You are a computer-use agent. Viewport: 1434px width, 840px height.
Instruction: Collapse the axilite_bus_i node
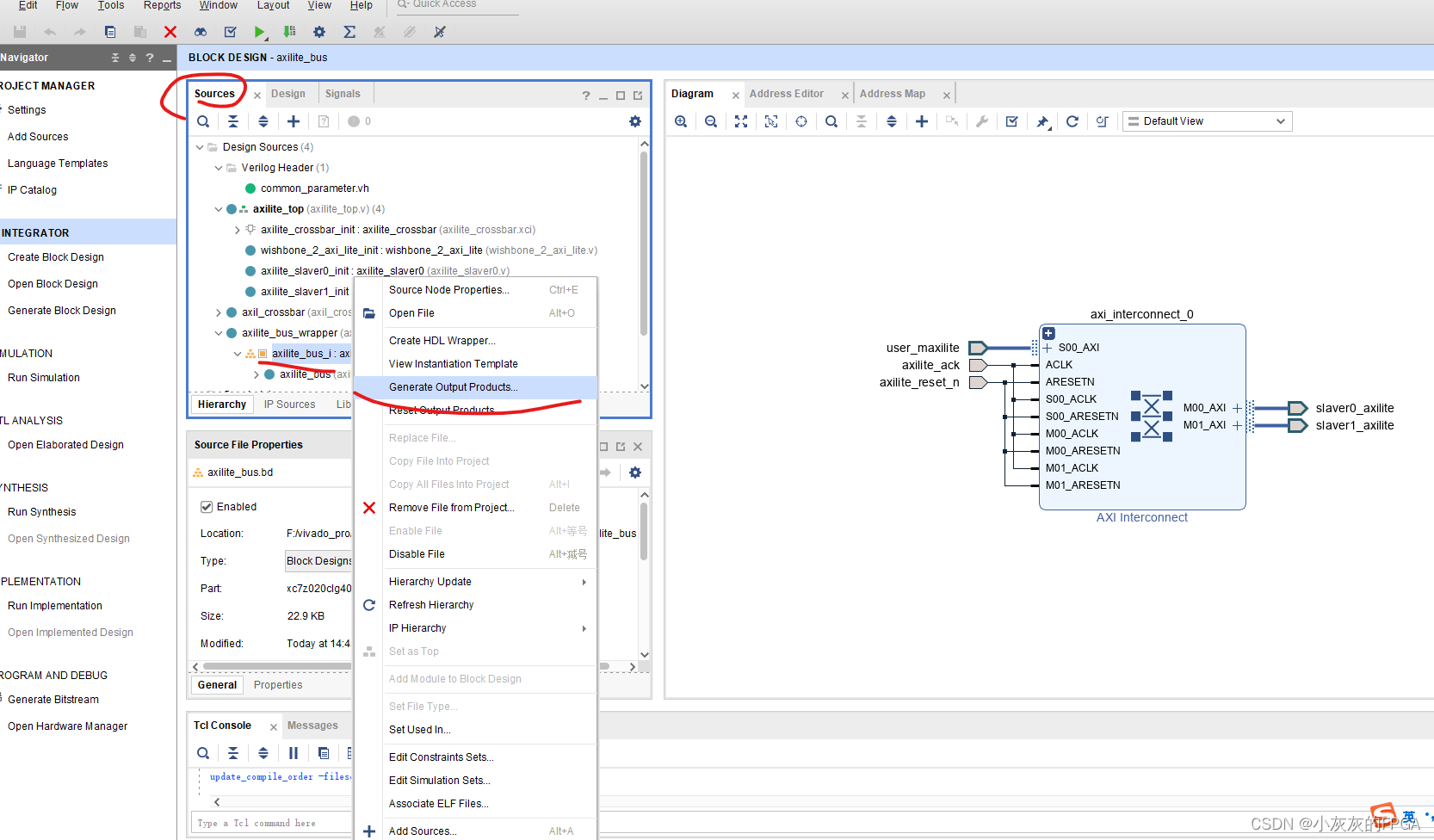[x=238, y=354]
